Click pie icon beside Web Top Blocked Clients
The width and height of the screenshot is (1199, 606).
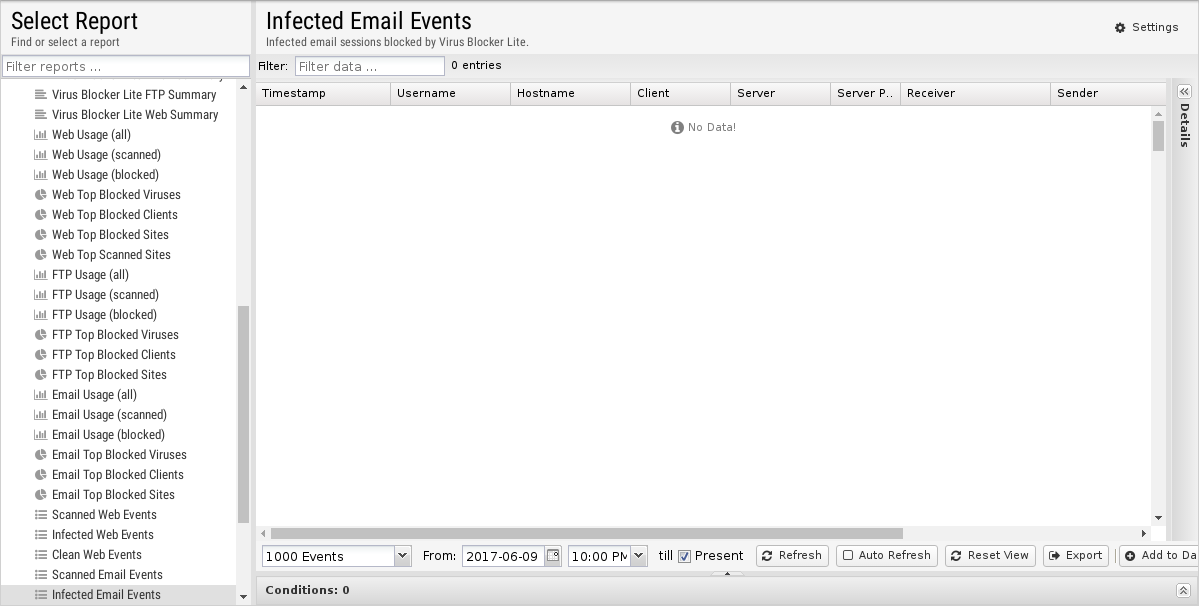(41, 215)
